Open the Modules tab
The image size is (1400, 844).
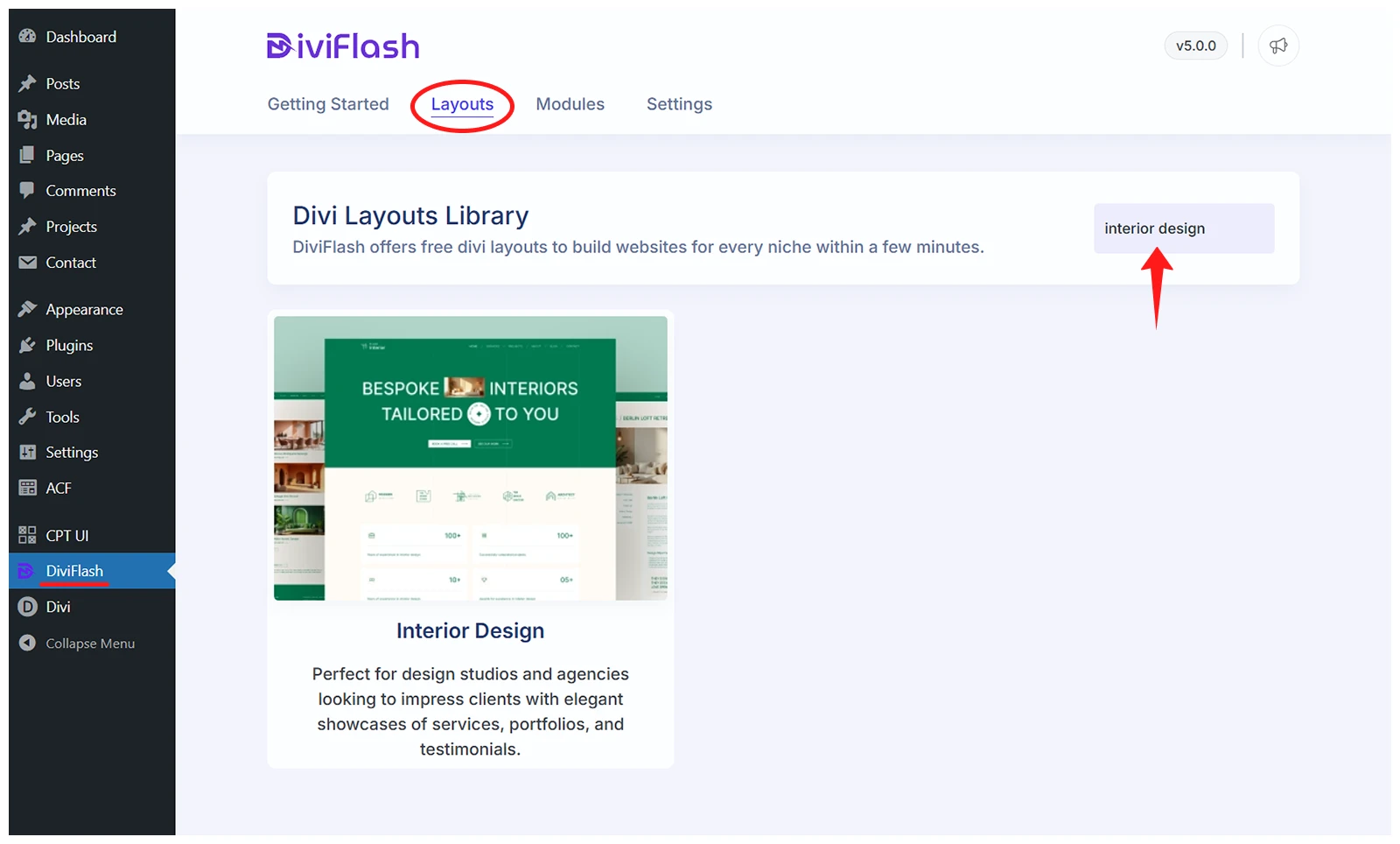pos(570,104)
